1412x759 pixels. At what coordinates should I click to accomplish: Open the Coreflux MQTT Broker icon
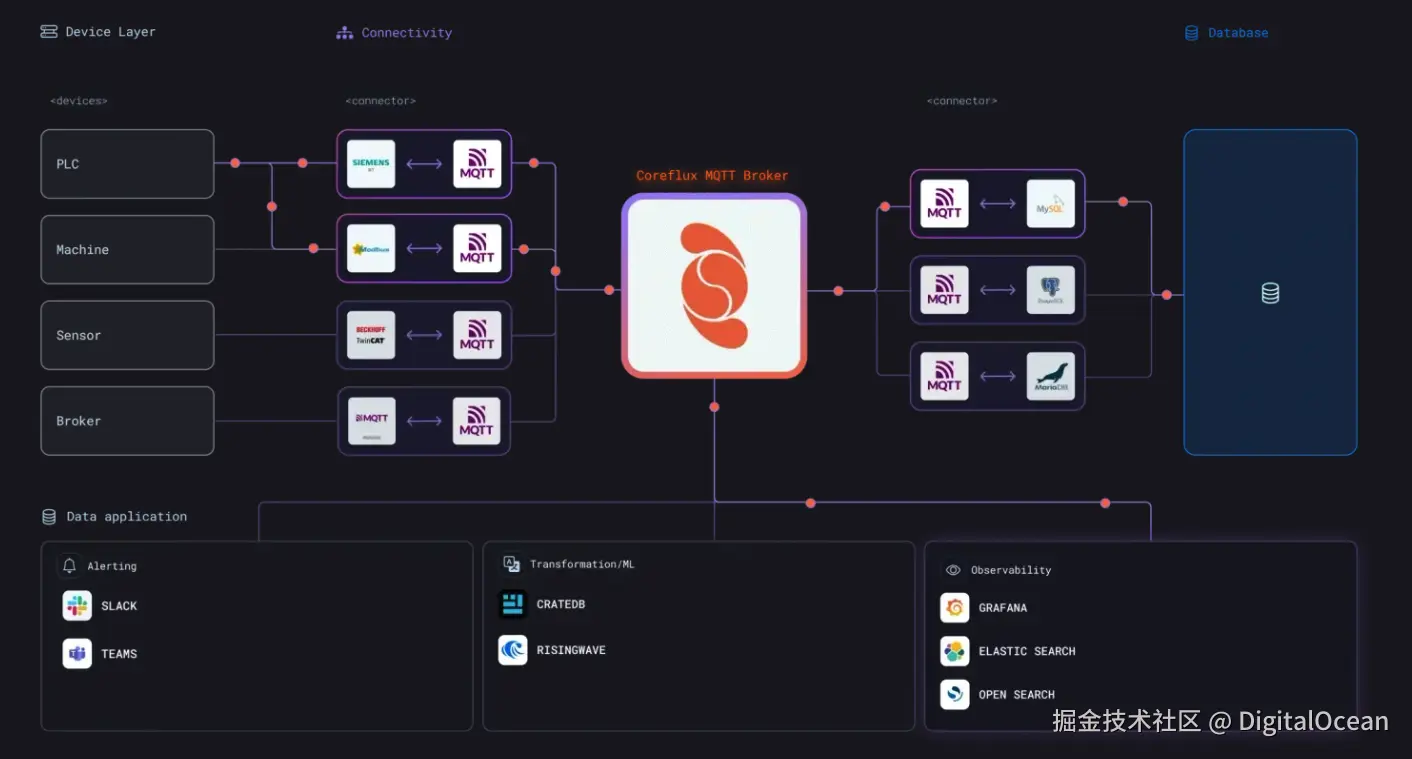point(713,288)
